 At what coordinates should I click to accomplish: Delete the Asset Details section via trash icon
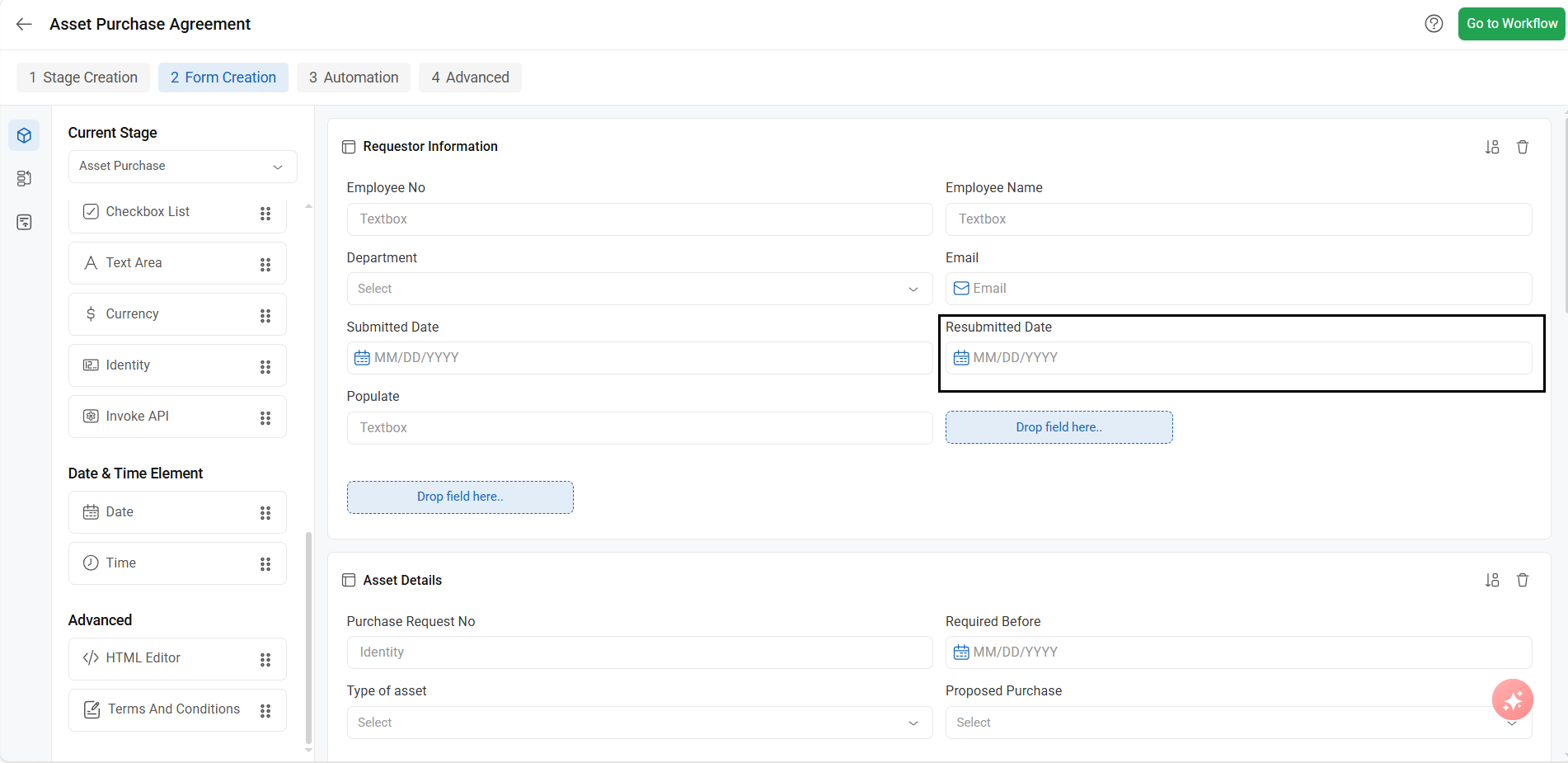pyautogui.click(x=1522, y=581)
